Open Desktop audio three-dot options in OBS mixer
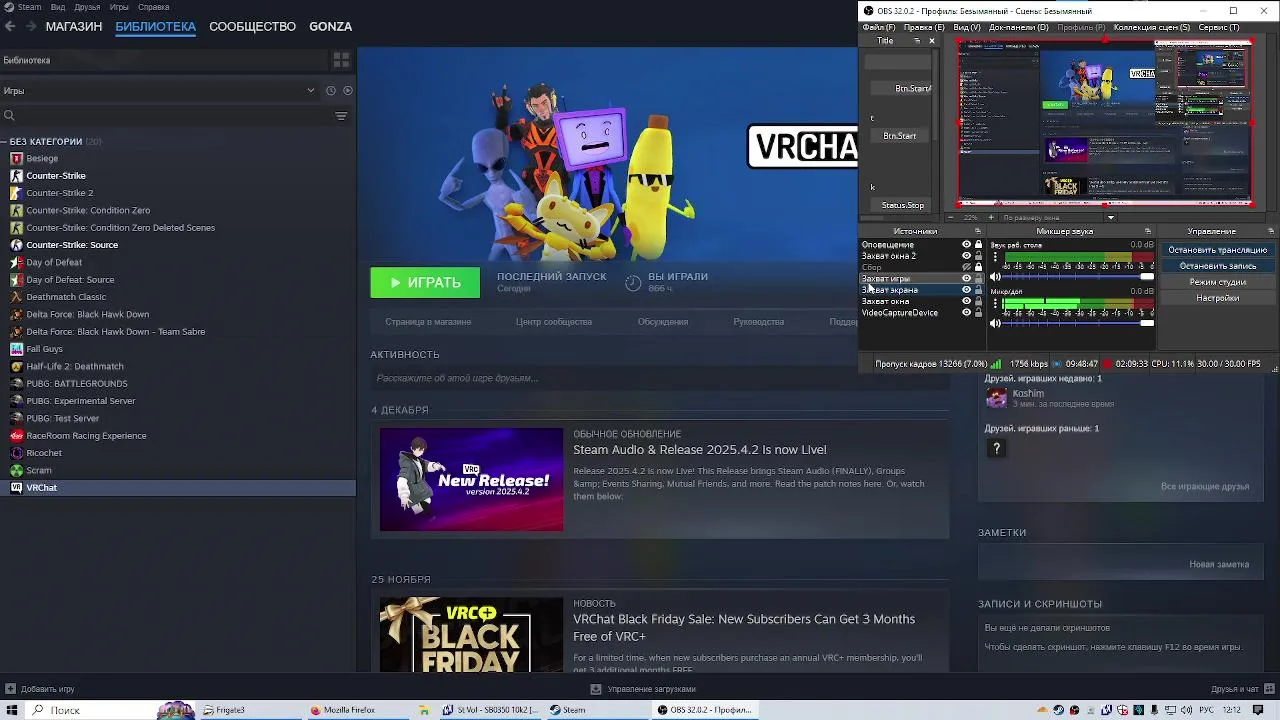The width and height of the screenshot is (1280, 720). click(x=995, y=257)
